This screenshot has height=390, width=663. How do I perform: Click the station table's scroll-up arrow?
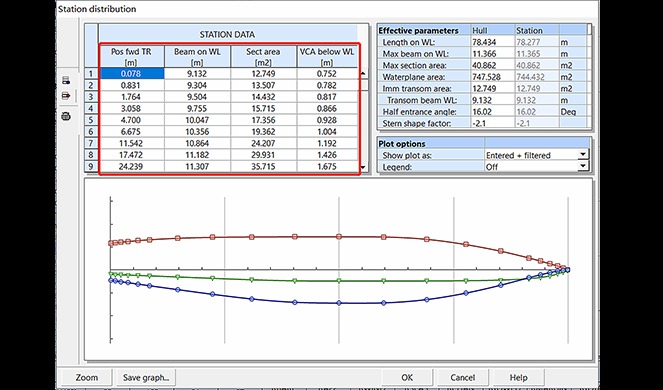(363, 74)
